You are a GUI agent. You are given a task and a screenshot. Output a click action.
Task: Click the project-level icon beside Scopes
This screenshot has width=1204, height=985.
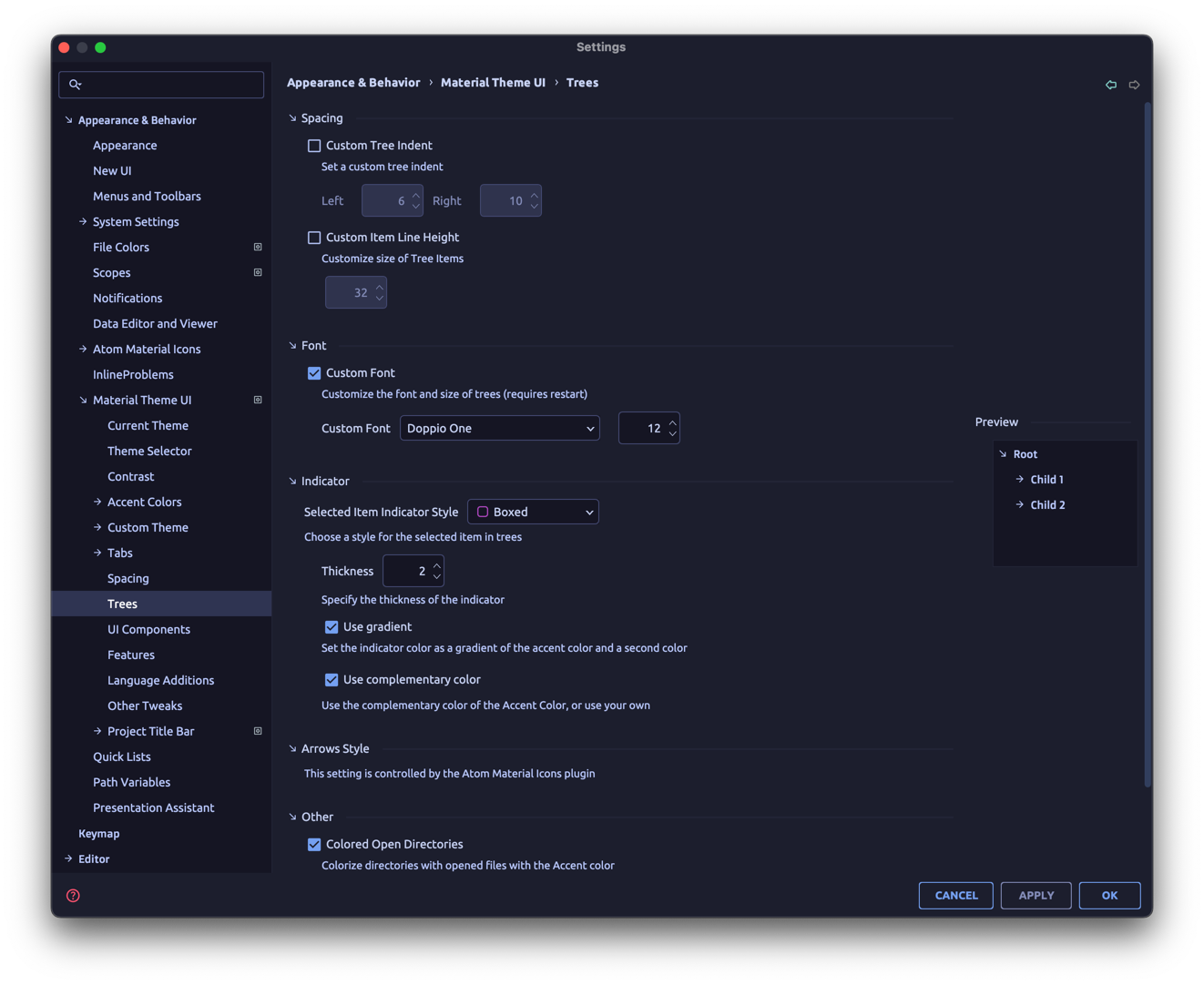pos(257,272)
